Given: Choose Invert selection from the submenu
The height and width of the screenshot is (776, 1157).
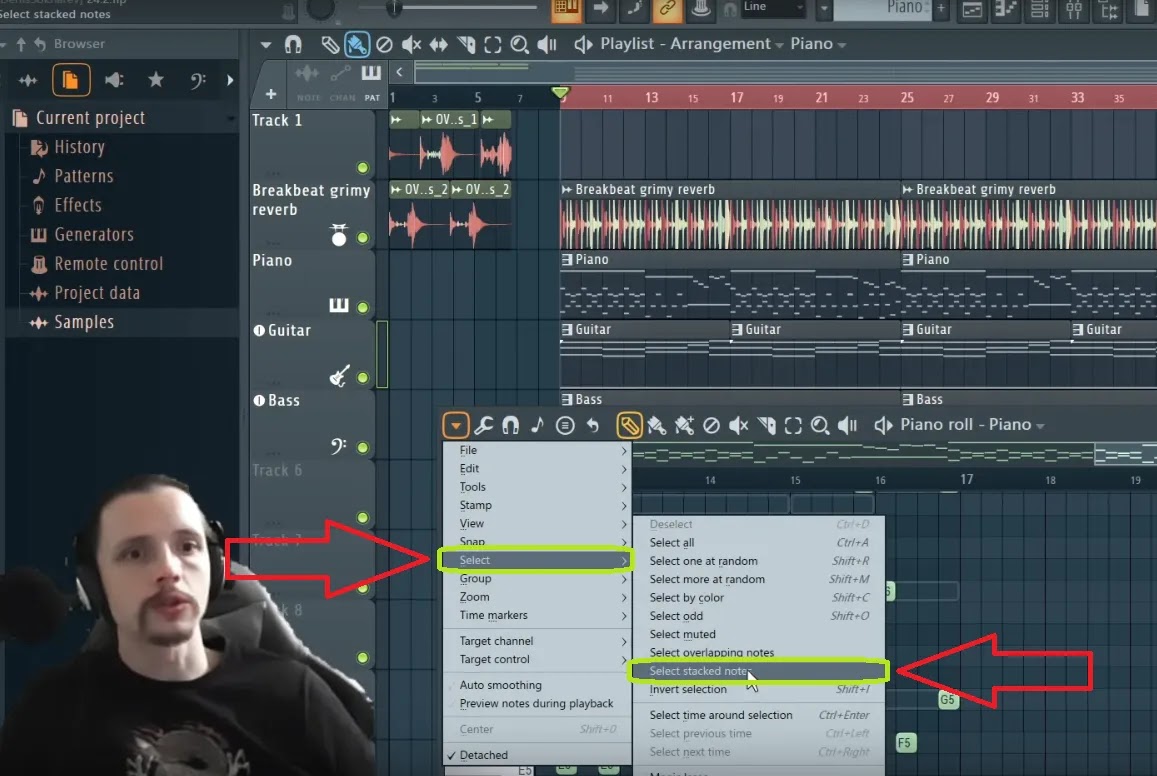Looking at the screenshot, I should (759, 689).
